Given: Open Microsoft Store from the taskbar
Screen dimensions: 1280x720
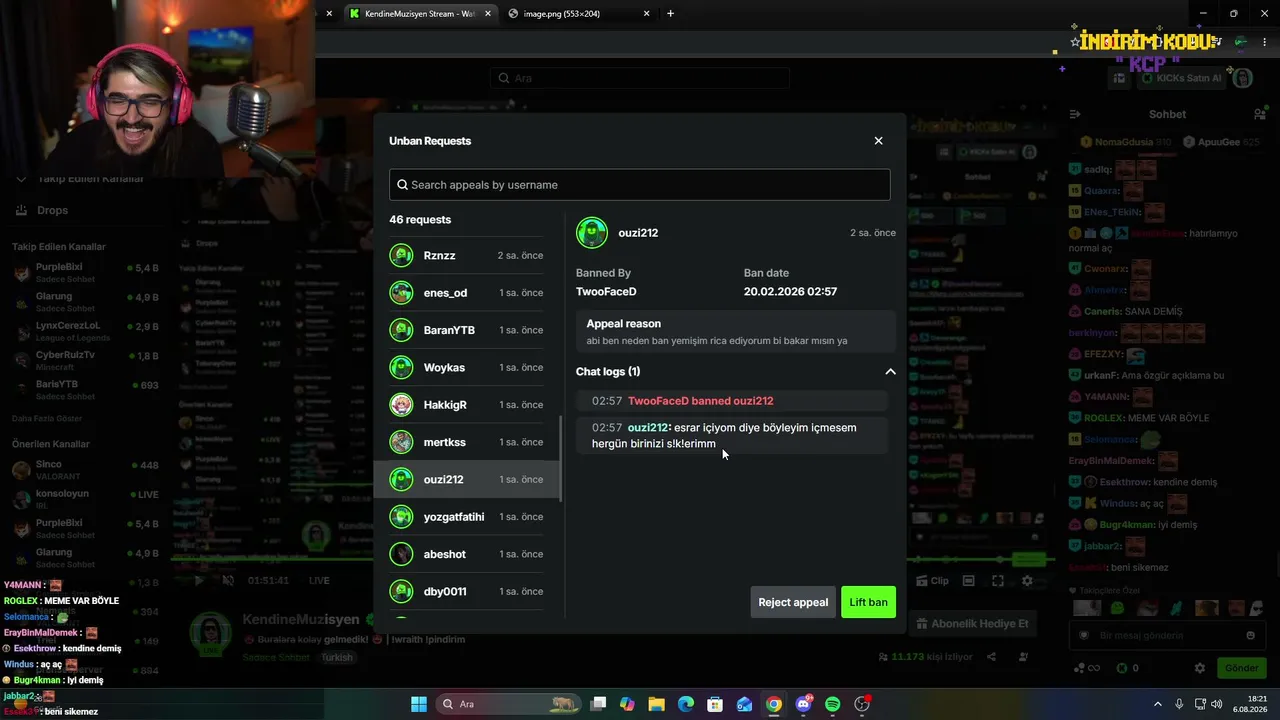Looking at the screenshot, I should pos(715,704).
